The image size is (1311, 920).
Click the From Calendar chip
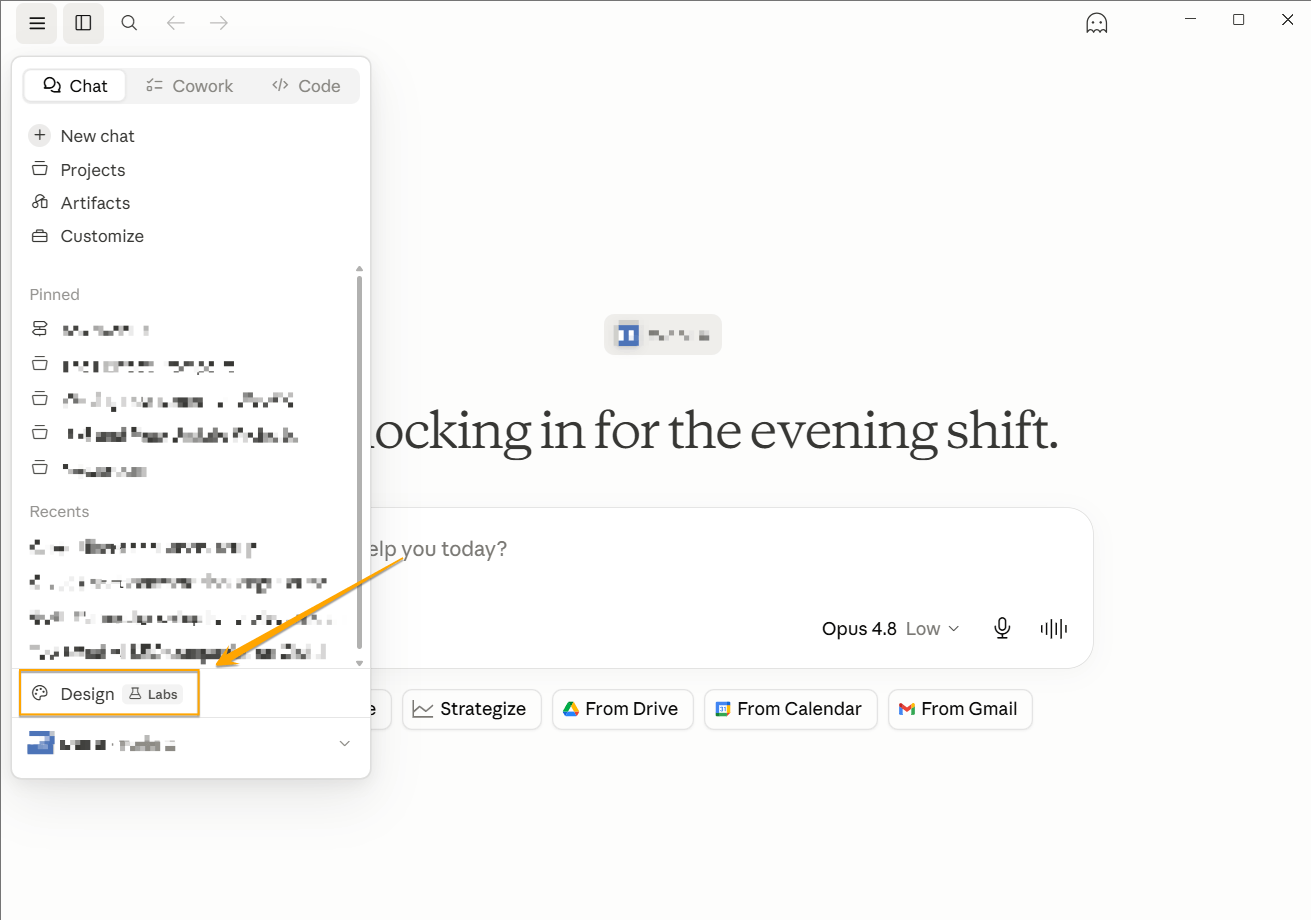click(790, 709)
